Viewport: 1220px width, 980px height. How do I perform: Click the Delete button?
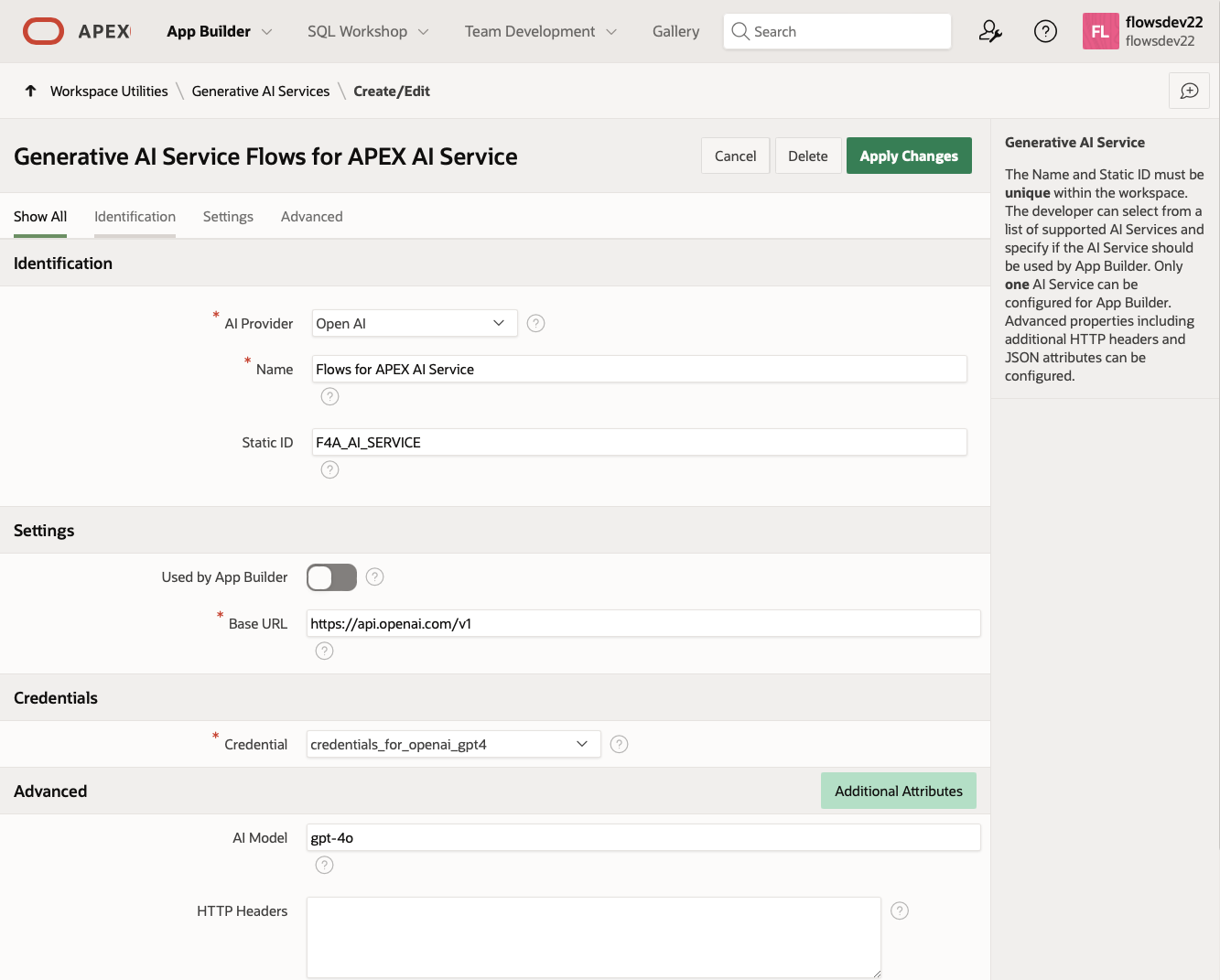tap(808, 156)
